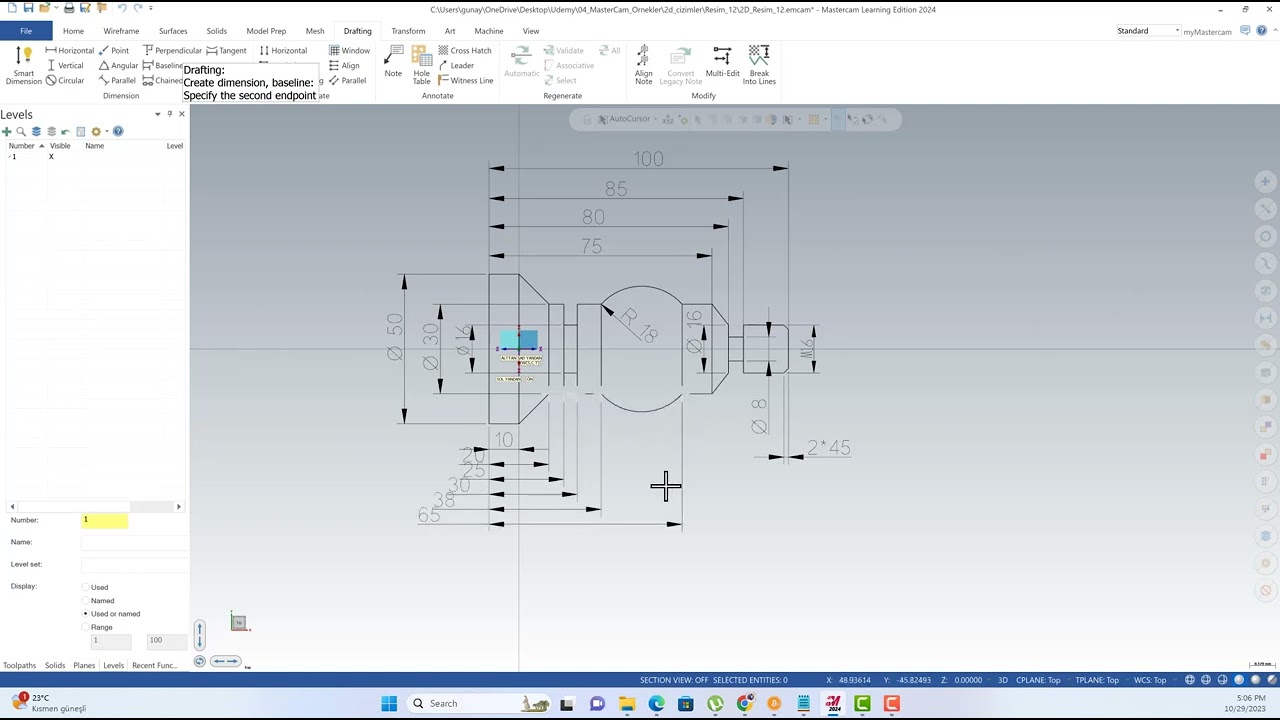Open Levels panel help icon
Viewport: 1280px width, 720px height.
click(x=118, y=131)
